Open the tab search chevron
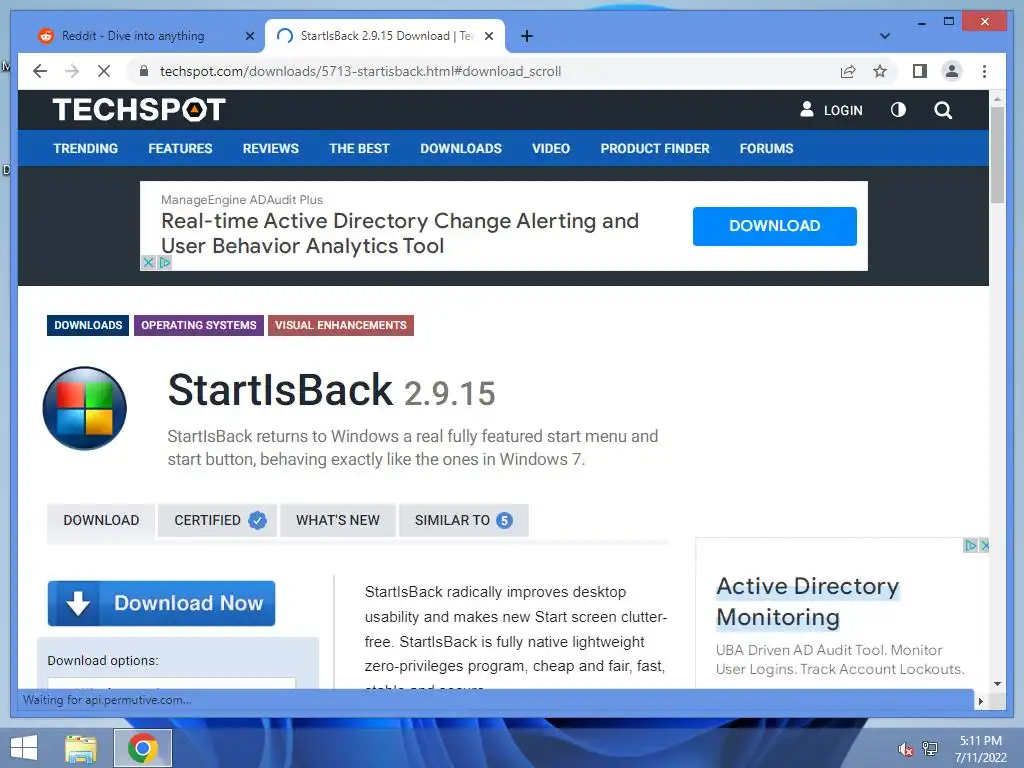Viewport: 1024px width, 768px height. point(885,36)
